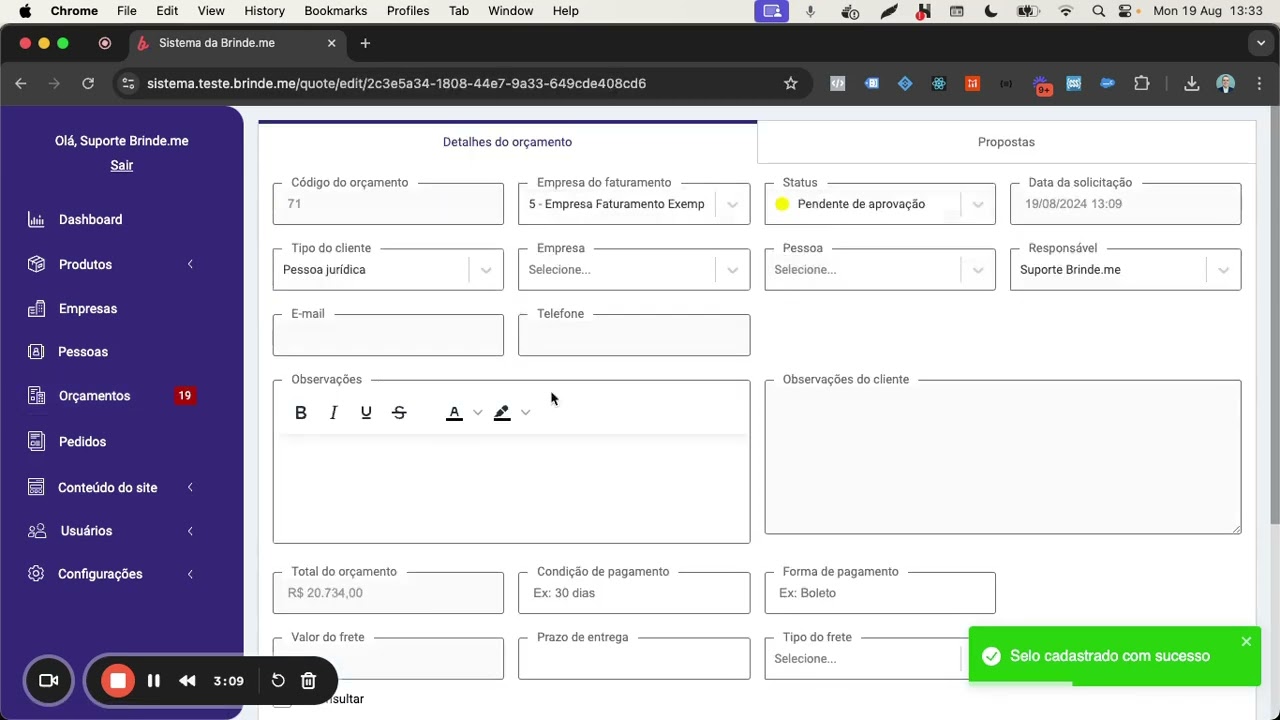Bookmark this page with the star icon
The image size is (1280, 720).
(791, 84)
